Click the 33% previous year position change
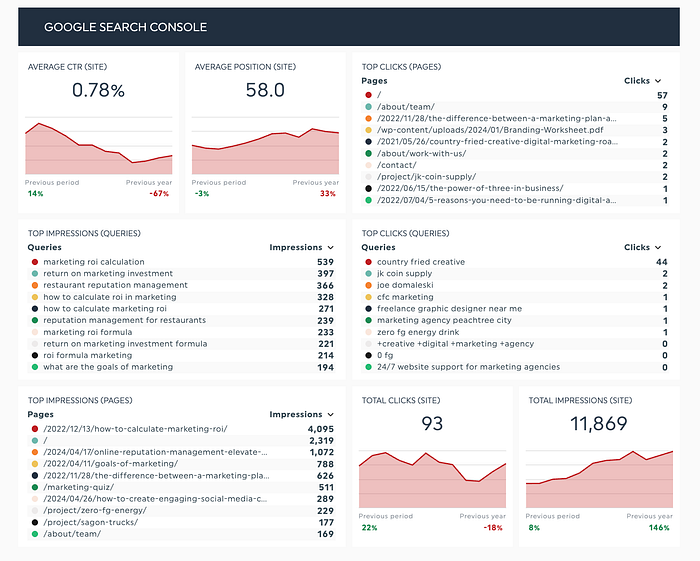 328,194
